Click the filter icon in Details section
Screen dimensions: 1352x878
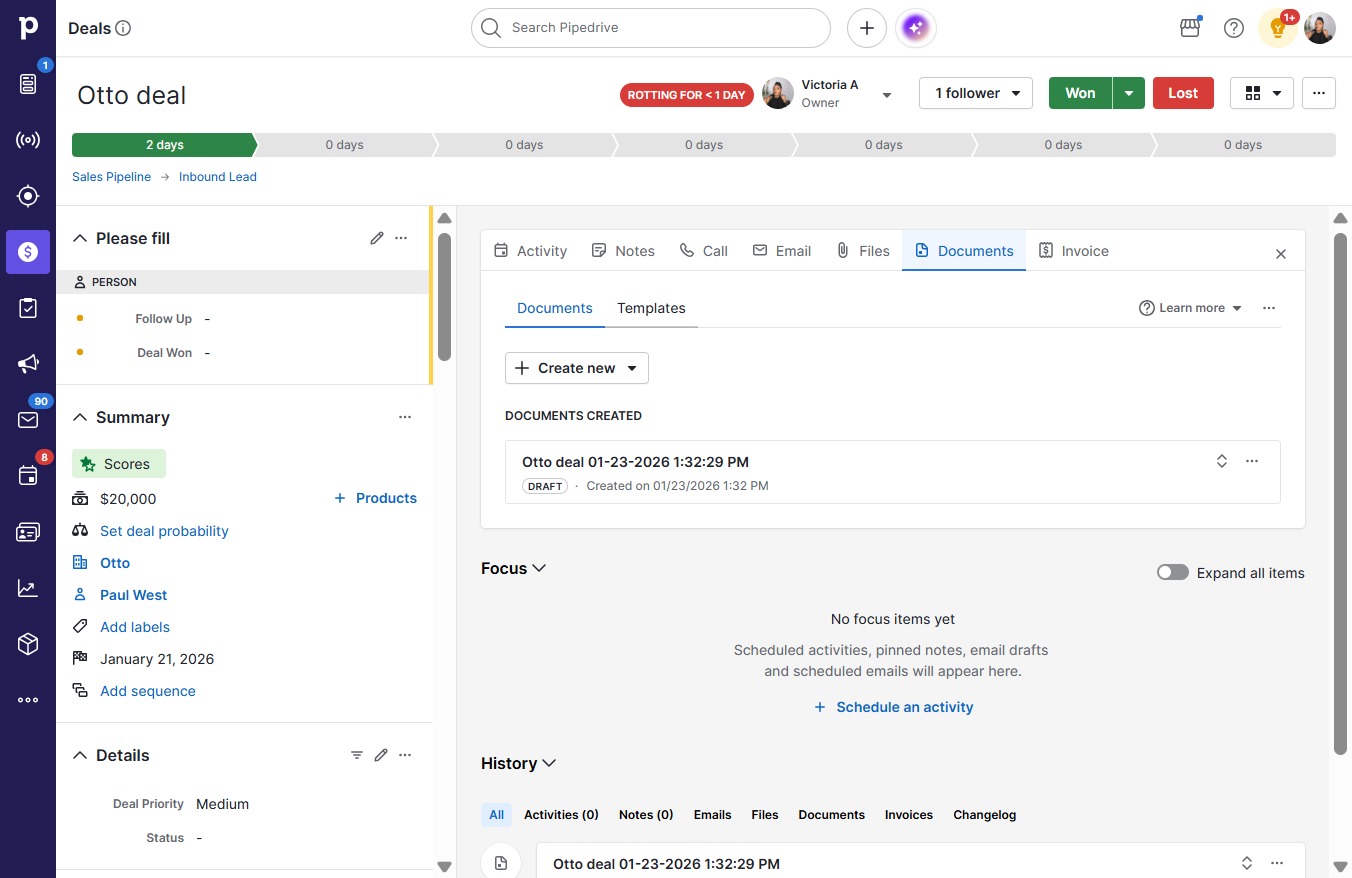(x=357, y=755)
